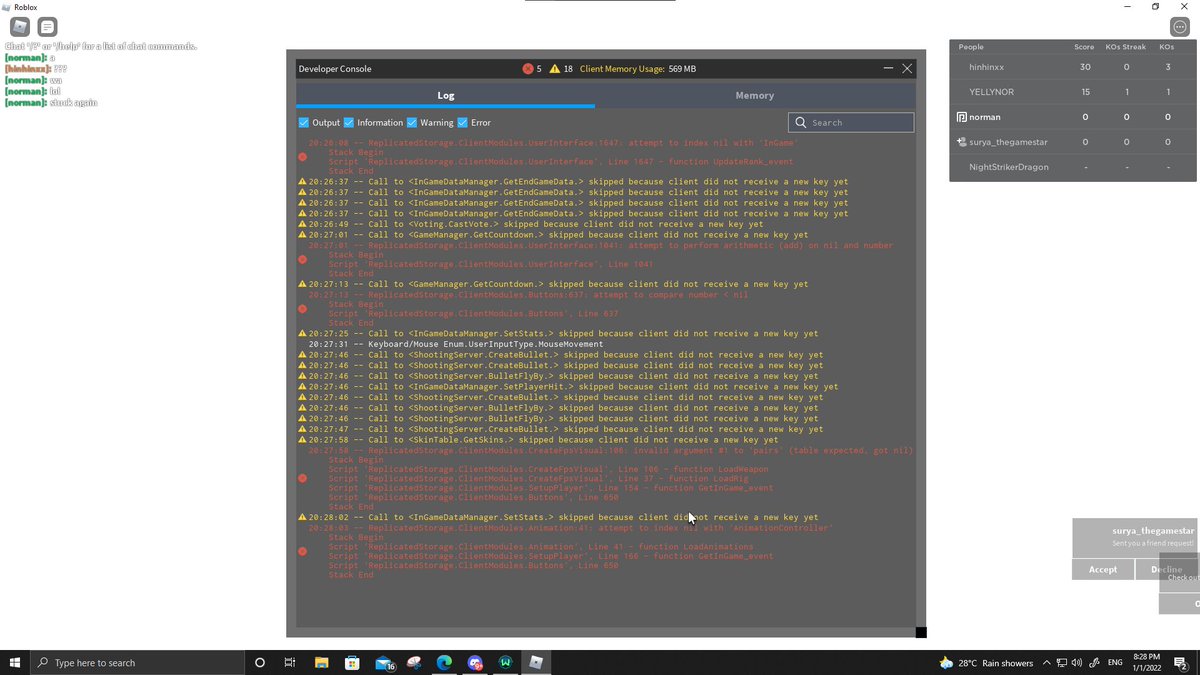Open network status tray icon
1200x675 pixels.
click(1062, 662)
